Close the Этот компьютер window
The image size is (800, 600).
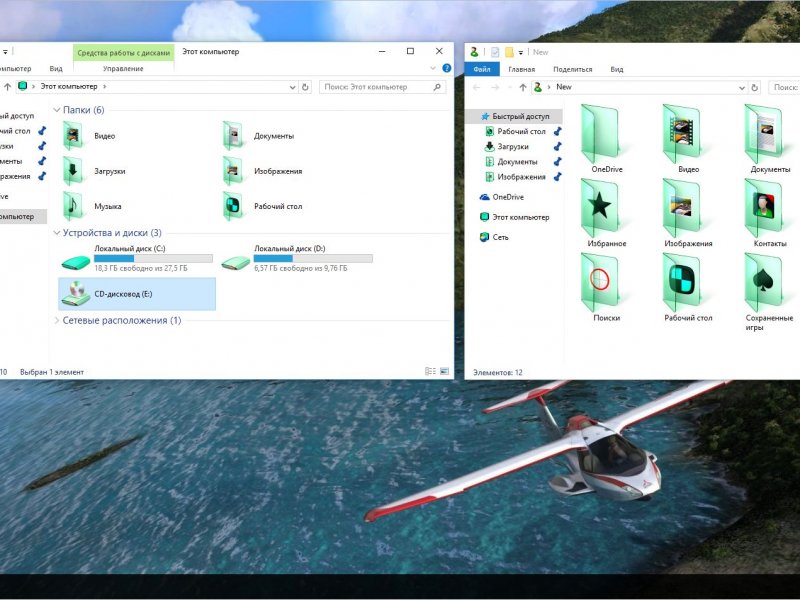(x=439, y=51)
